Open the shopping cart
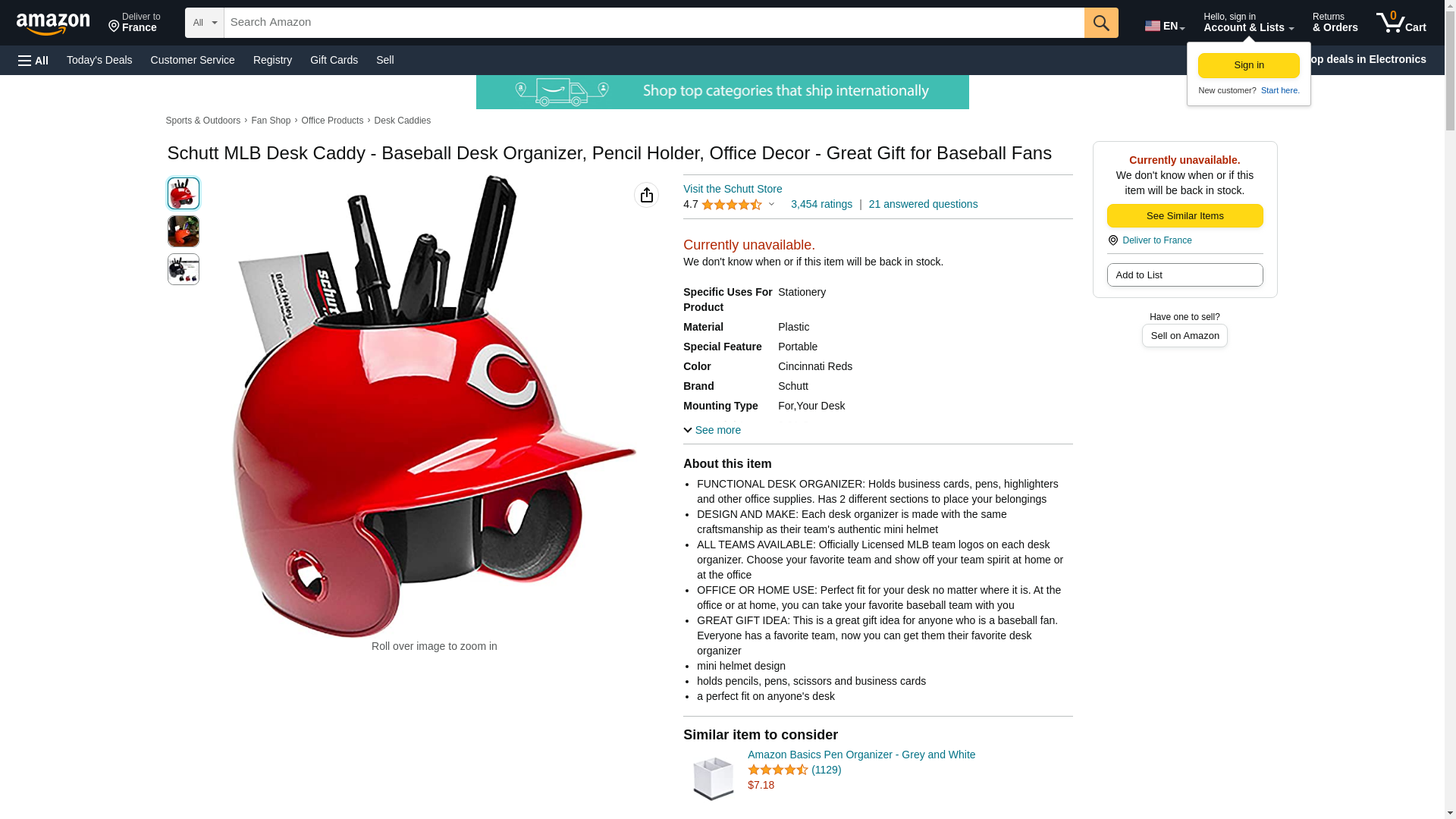1456x819 pixels. [x=1401, y=23]
